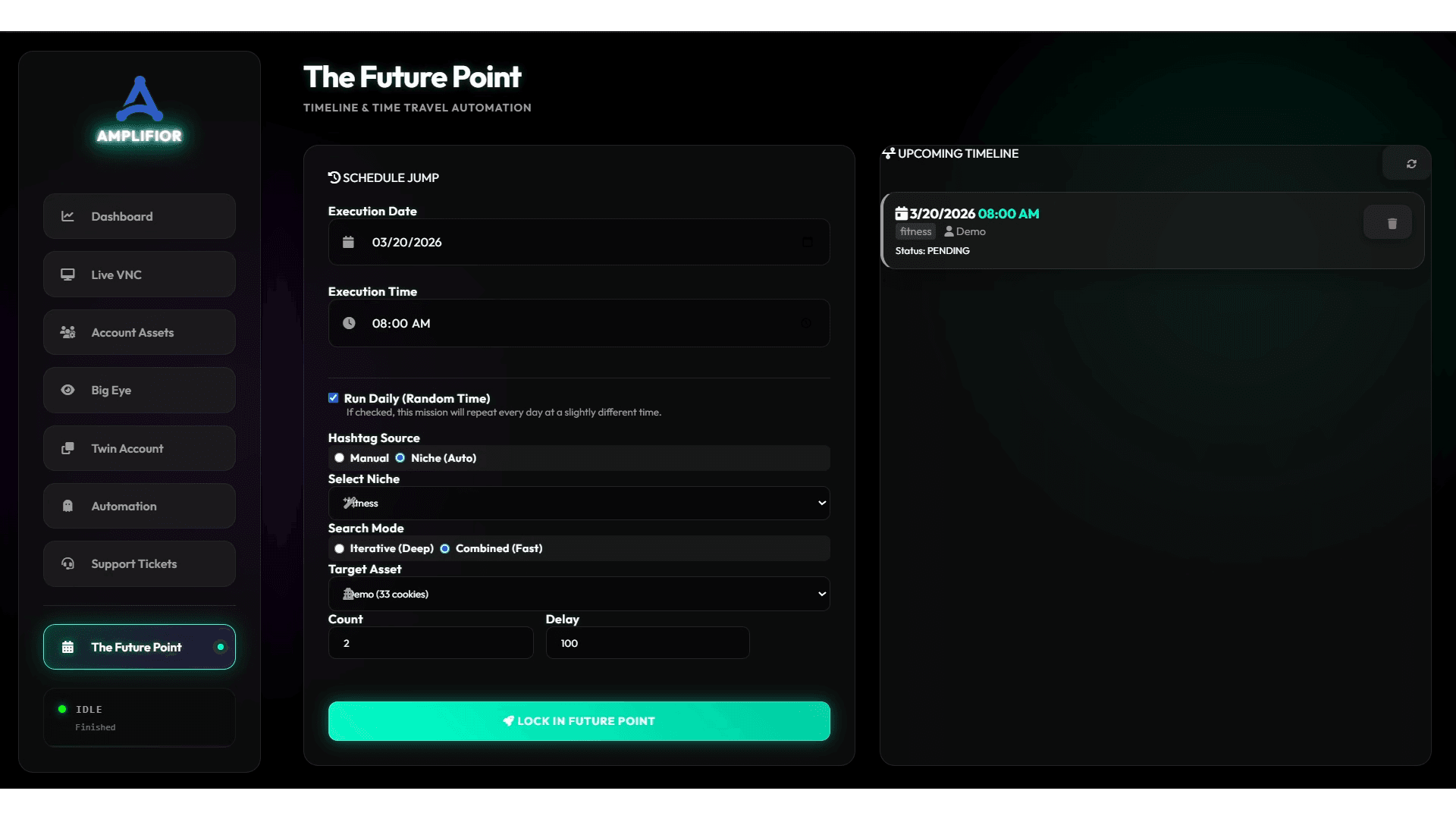The height and width of the screenshot is (819, 1456).
Task: Expand the Target Asset dropdown
Action: 579,594
